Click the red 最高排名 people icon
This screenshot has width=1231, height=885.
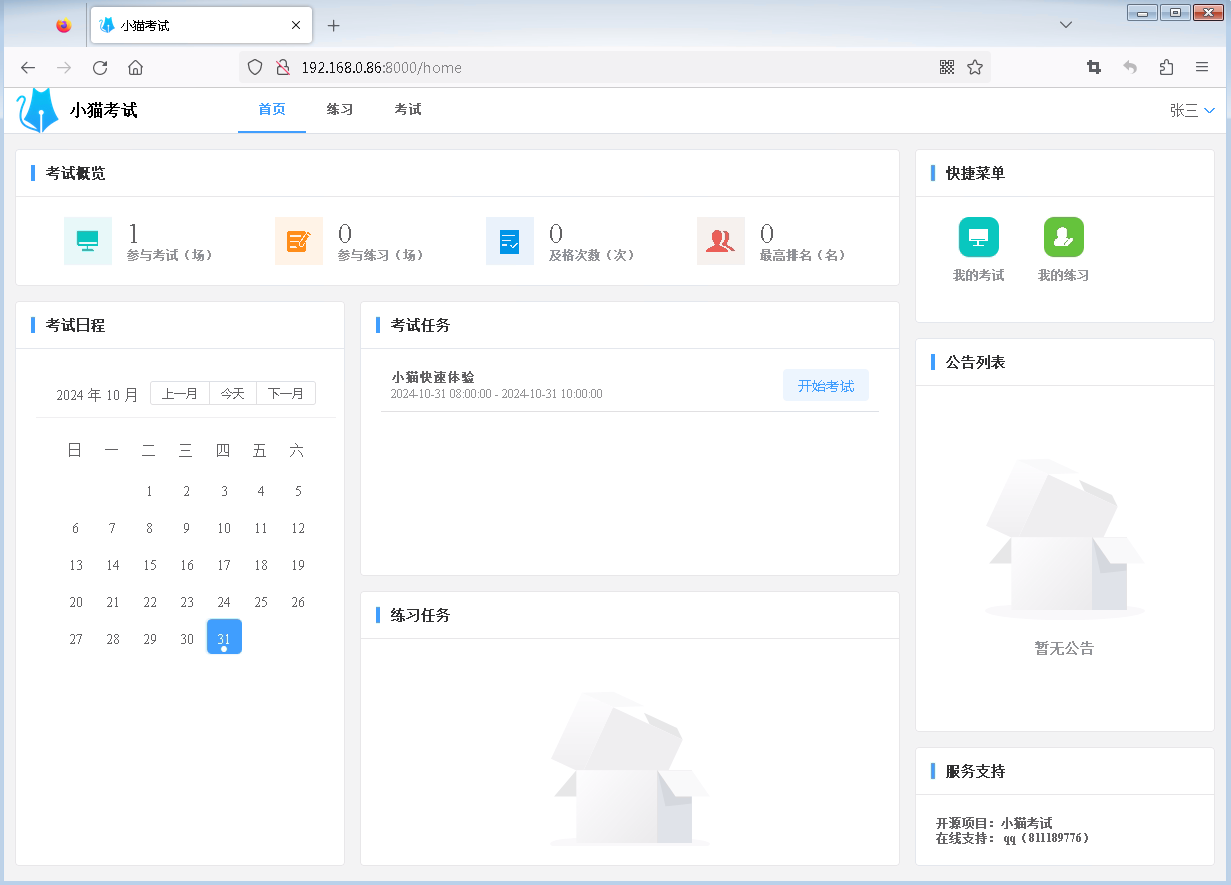pos(721,240)
